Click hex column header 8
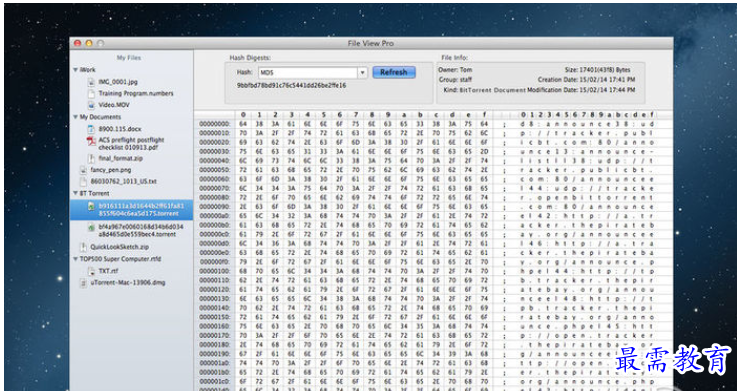The image size is (737, 391). click(x=372, y=115)
